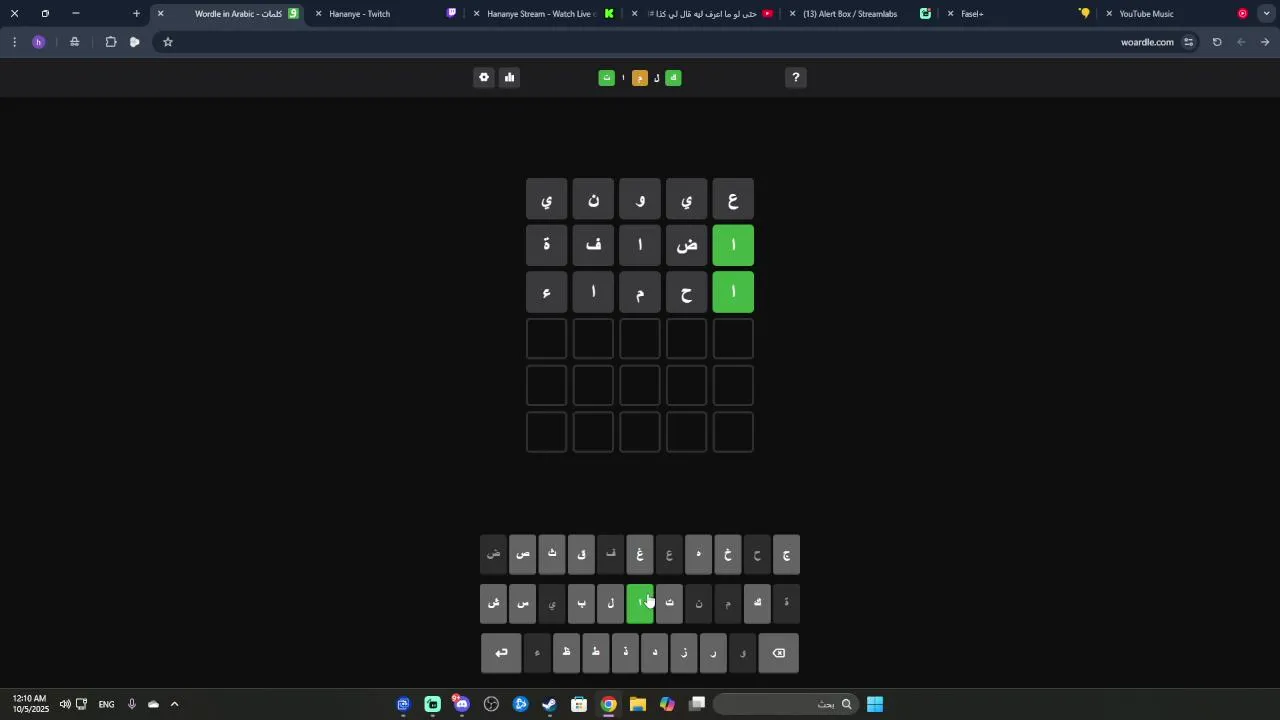
Task: Switch to Fasel+ tab
Action: (x=1020, y=14)
